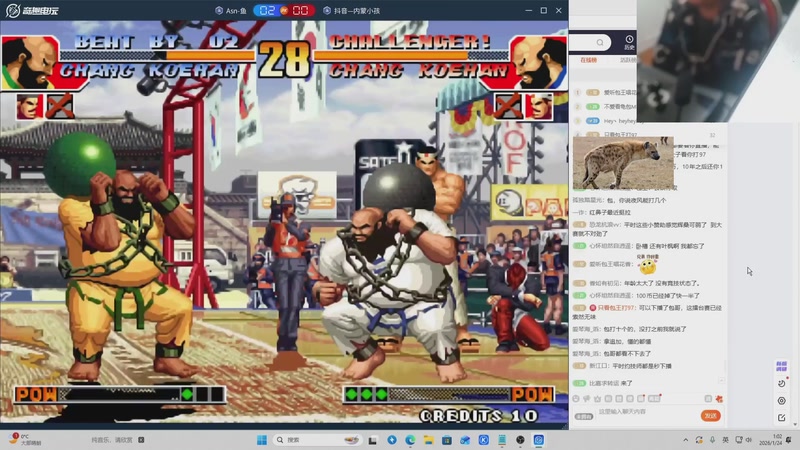Click the blue 02 score counter
Screen dimensions: 800x450
267,11
